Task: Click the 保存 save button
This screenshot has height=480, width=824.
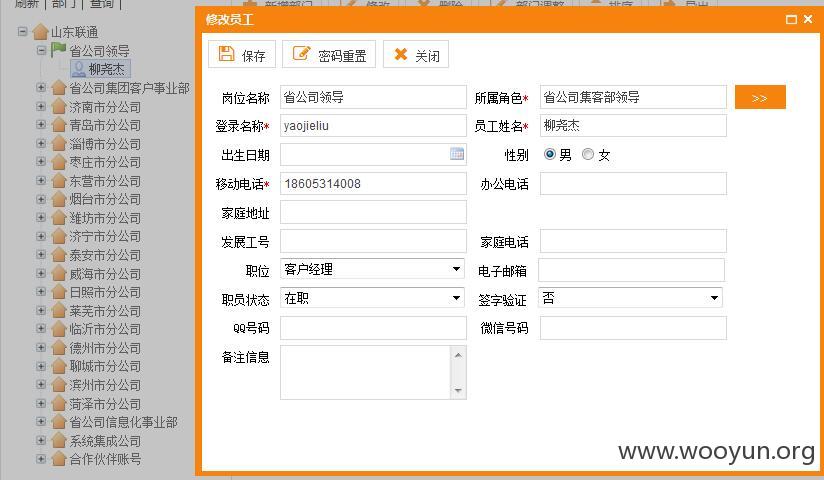Action: tap(242, 54)
